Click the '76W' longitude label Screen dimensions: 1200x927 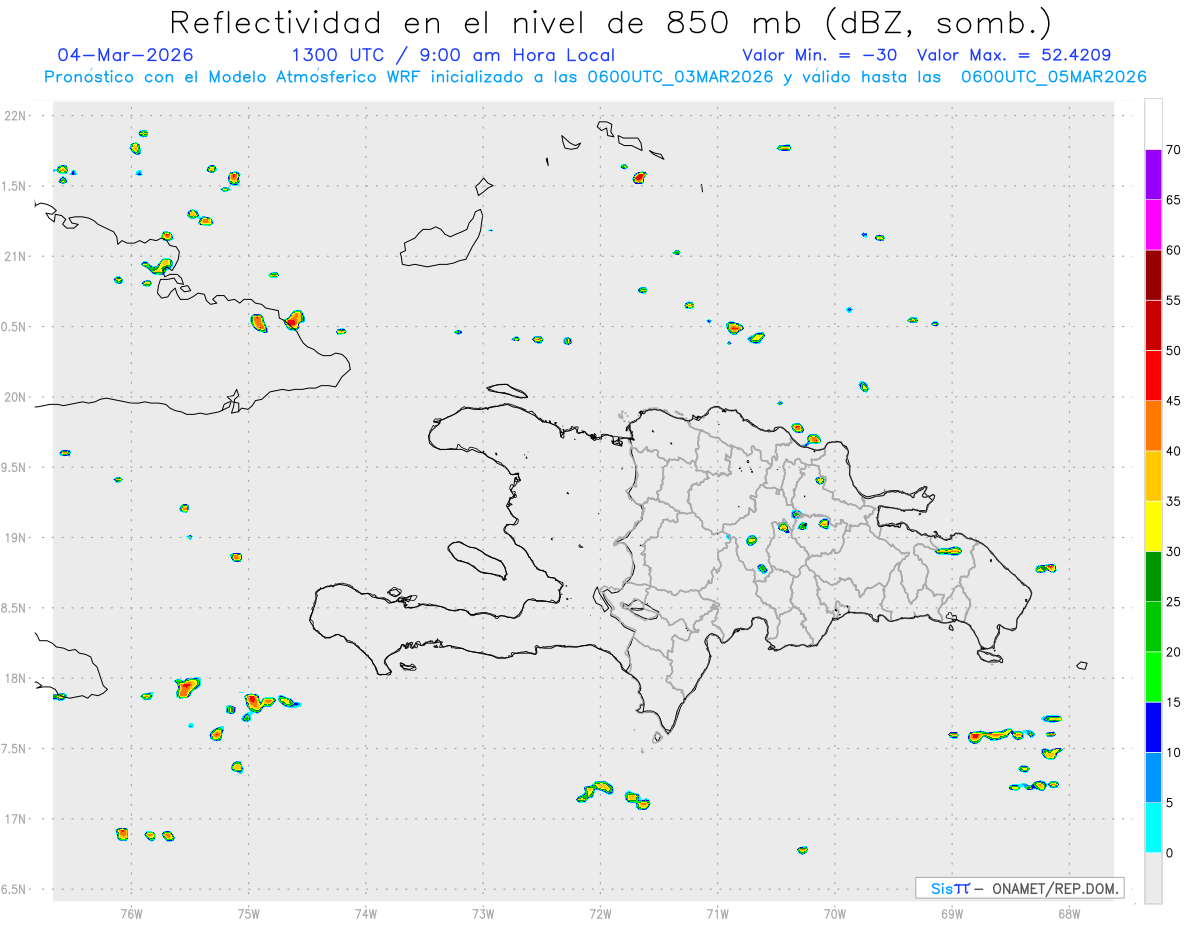(x=132, y=914)
